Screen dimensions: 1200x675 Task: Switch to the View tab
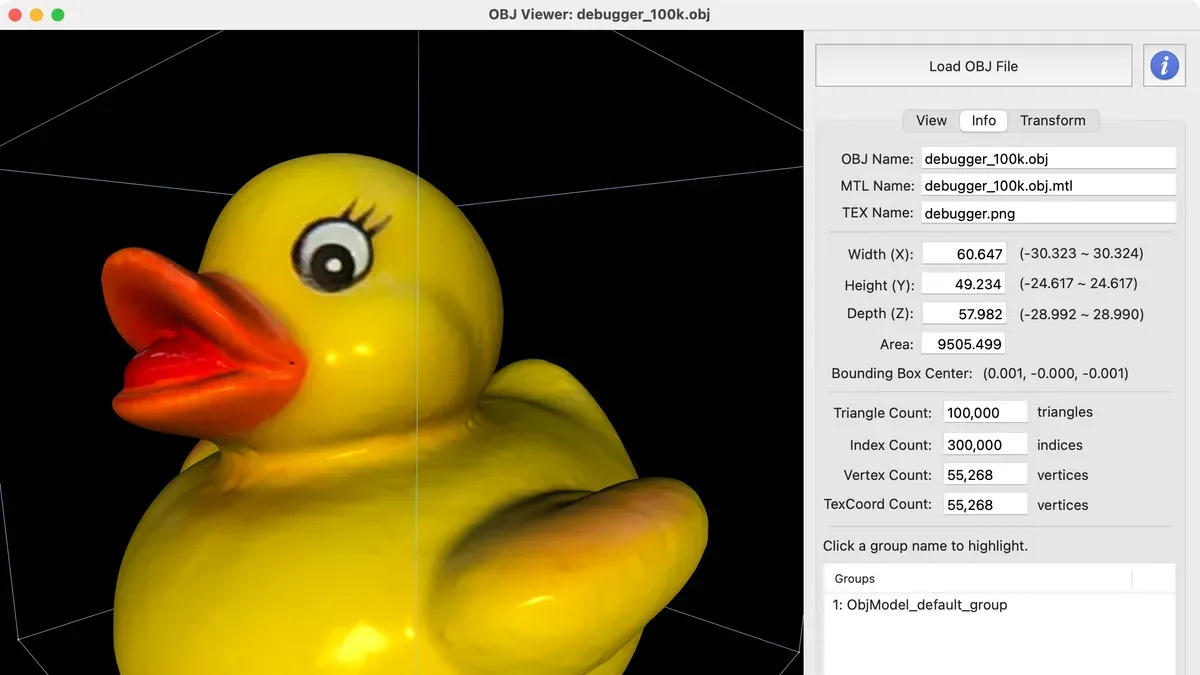tap(931, 120)
